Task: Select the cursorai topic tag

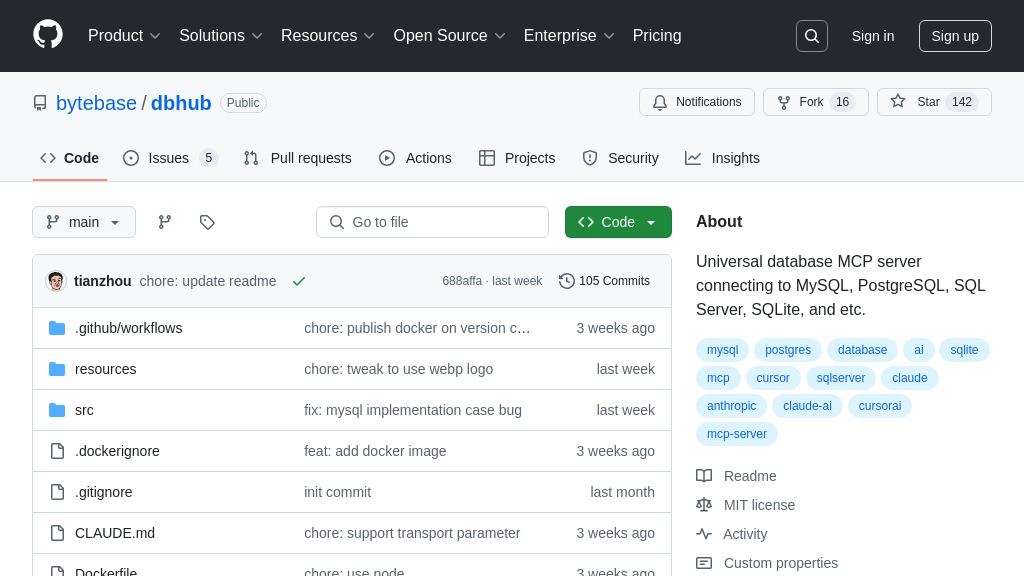Action: [x=880, y=406]
